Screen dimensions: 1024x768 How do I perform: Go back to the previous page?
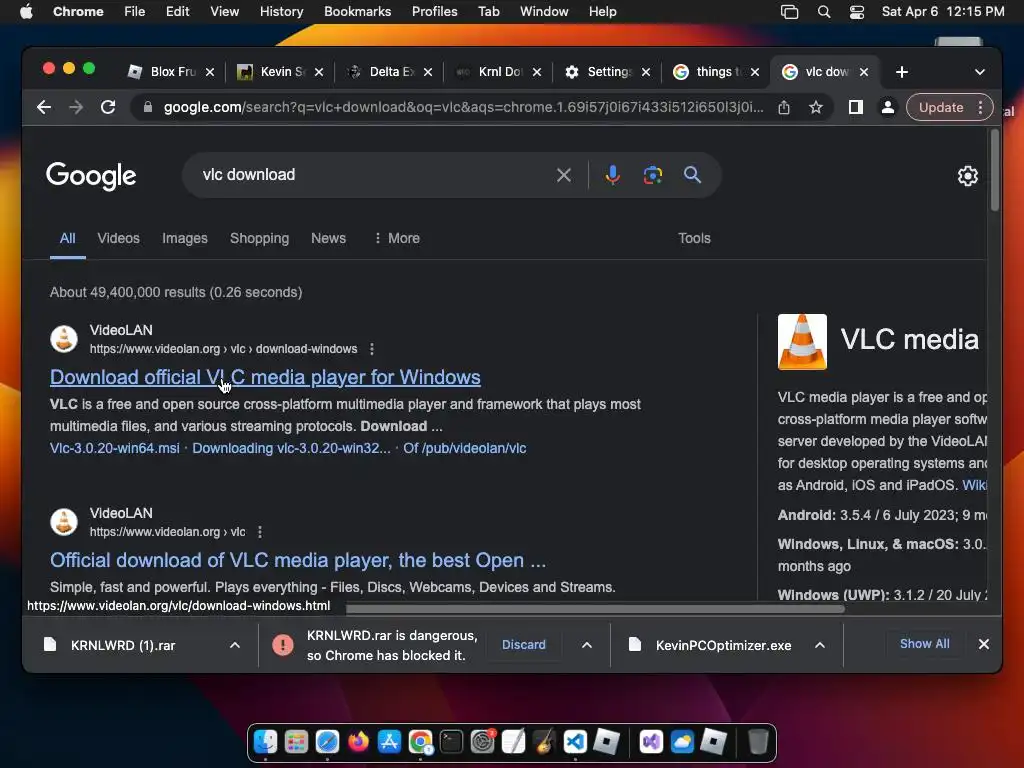point(44,107)
